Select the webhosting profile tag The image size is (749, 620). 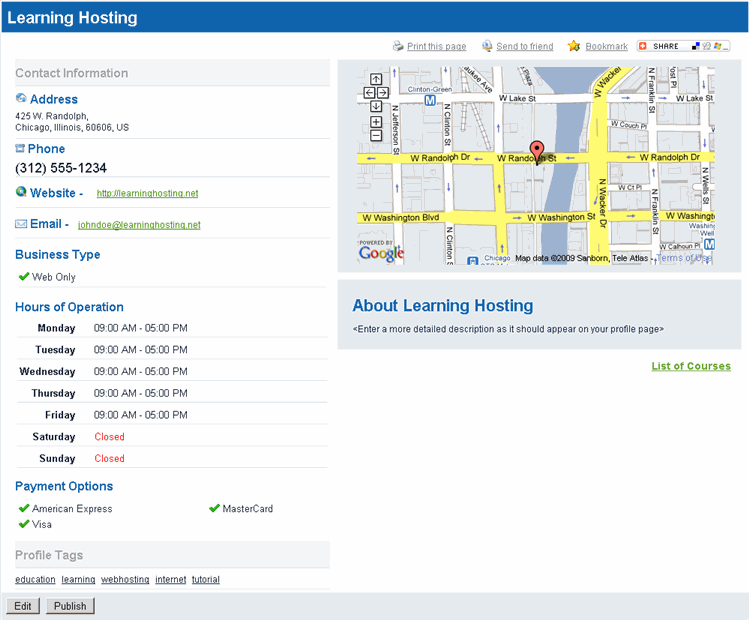point(125,580)
